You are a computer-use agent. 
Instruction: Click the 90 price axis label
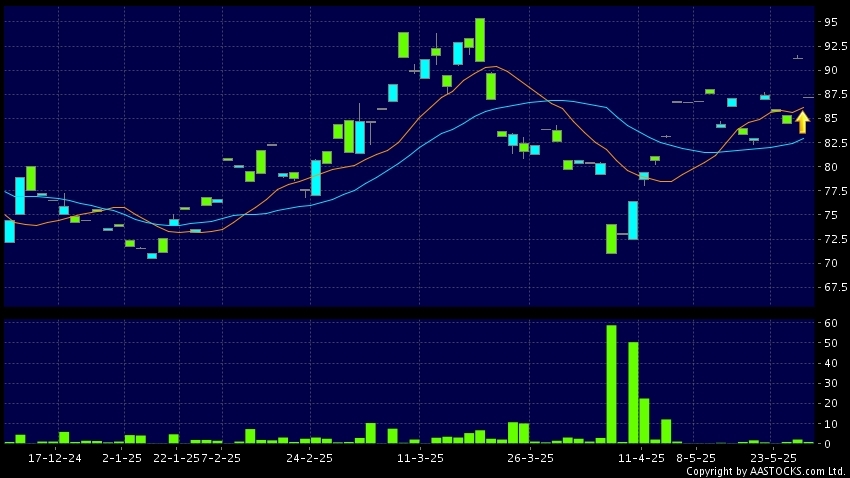[x=830, y=70]
